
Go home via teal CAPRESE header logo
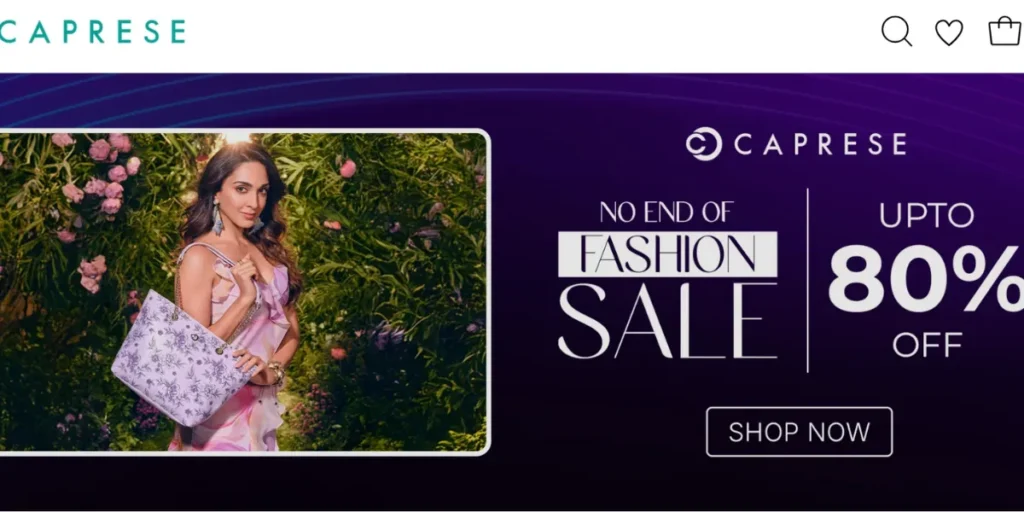point(93,31)
